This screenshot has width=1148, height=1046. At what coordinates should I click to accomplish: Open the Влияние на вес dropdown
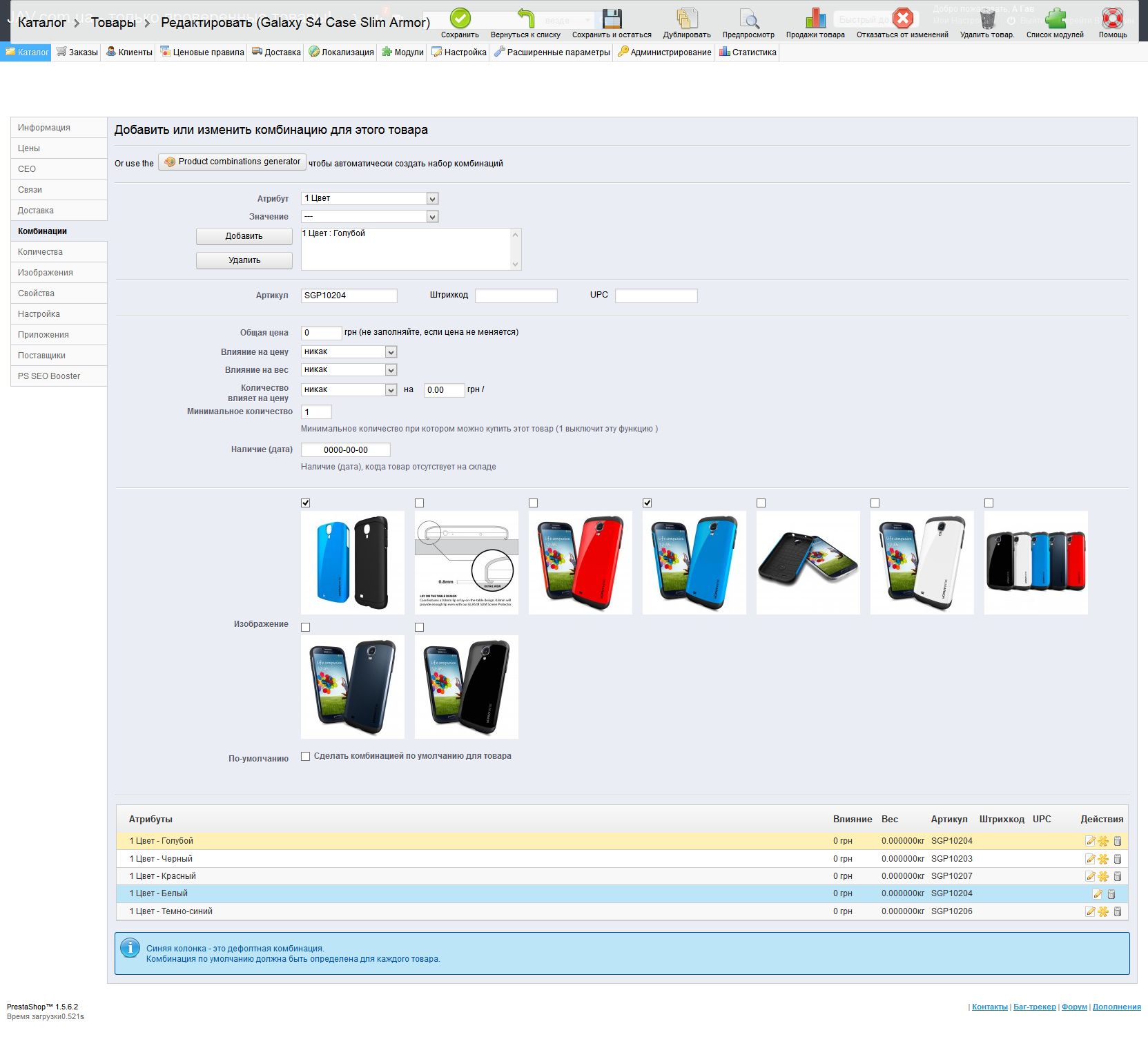pyautogui.click(x=349, y=370)
